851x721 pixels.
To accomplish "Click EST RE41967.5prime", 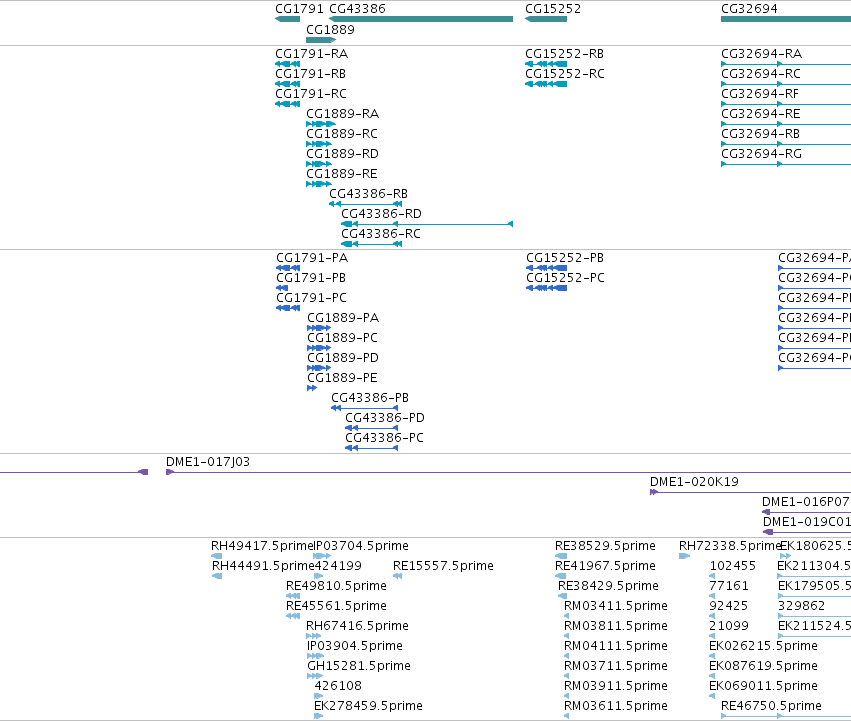I will pyautogui.click(x=605, y=566).
